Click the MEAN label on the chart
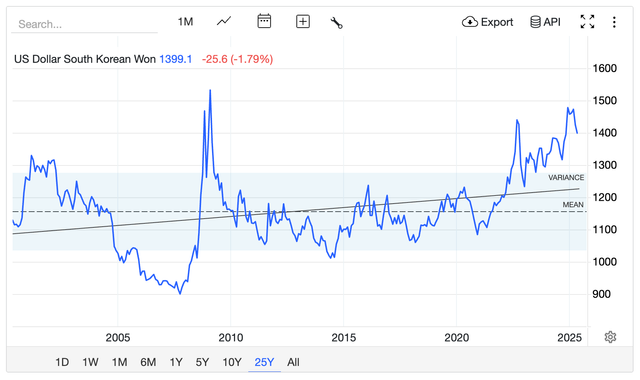Screen dimensions: 640x380 point(573,205)
